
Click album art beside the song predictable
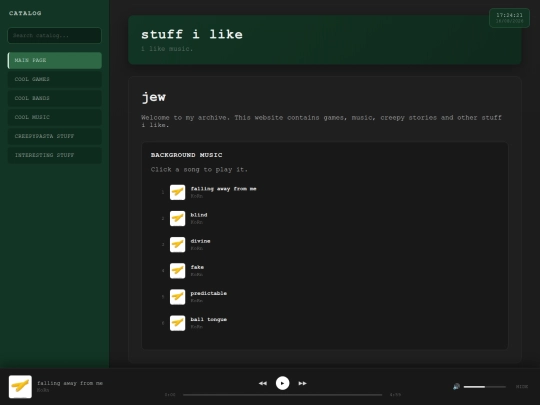point(177,297)
